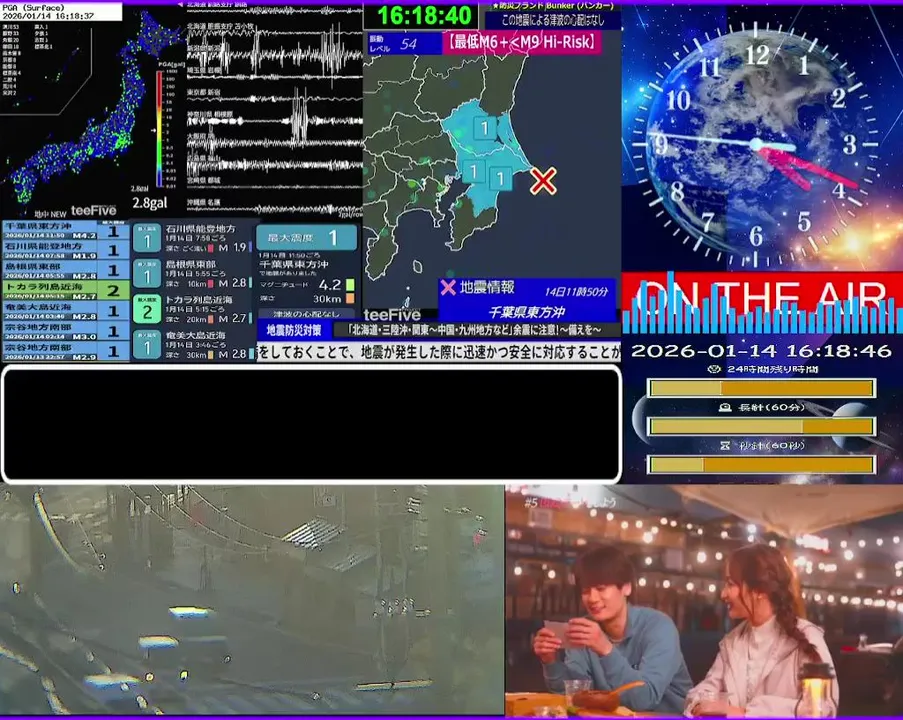
Task: Click the 30km depth value in detail panel
Action: pos(327,299)
